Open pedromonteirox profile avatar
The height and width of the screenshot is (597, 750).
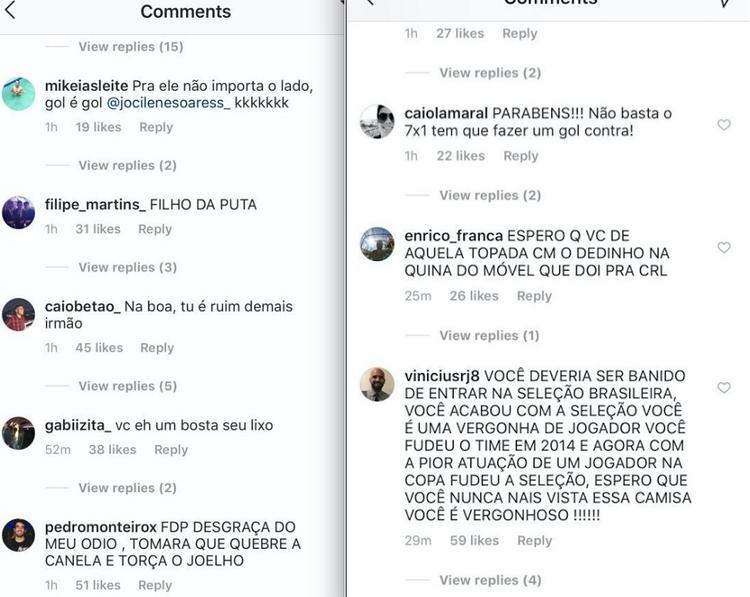click(x=19, y=535)
